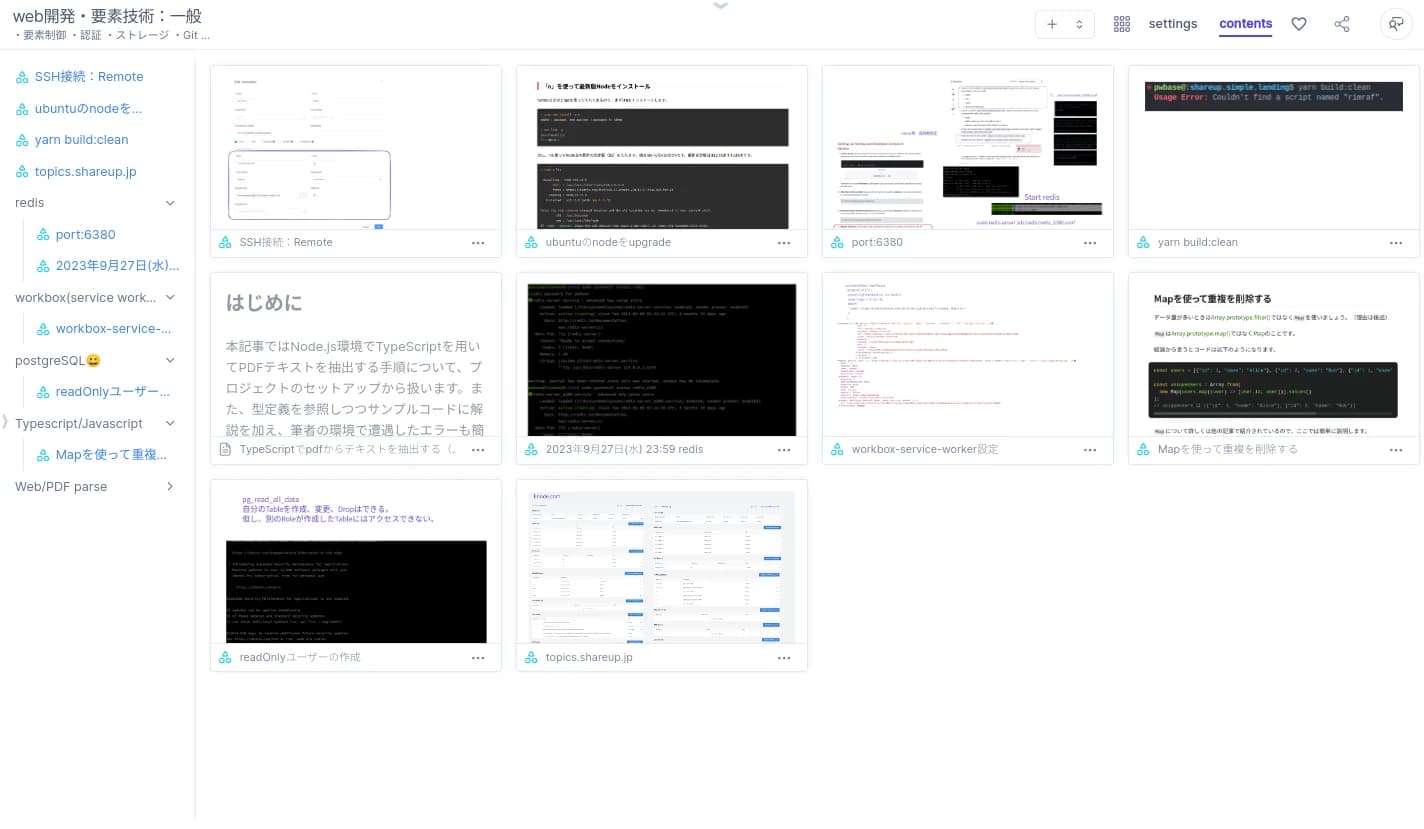Open the redis terminal card thumbnail

(662, 355)
